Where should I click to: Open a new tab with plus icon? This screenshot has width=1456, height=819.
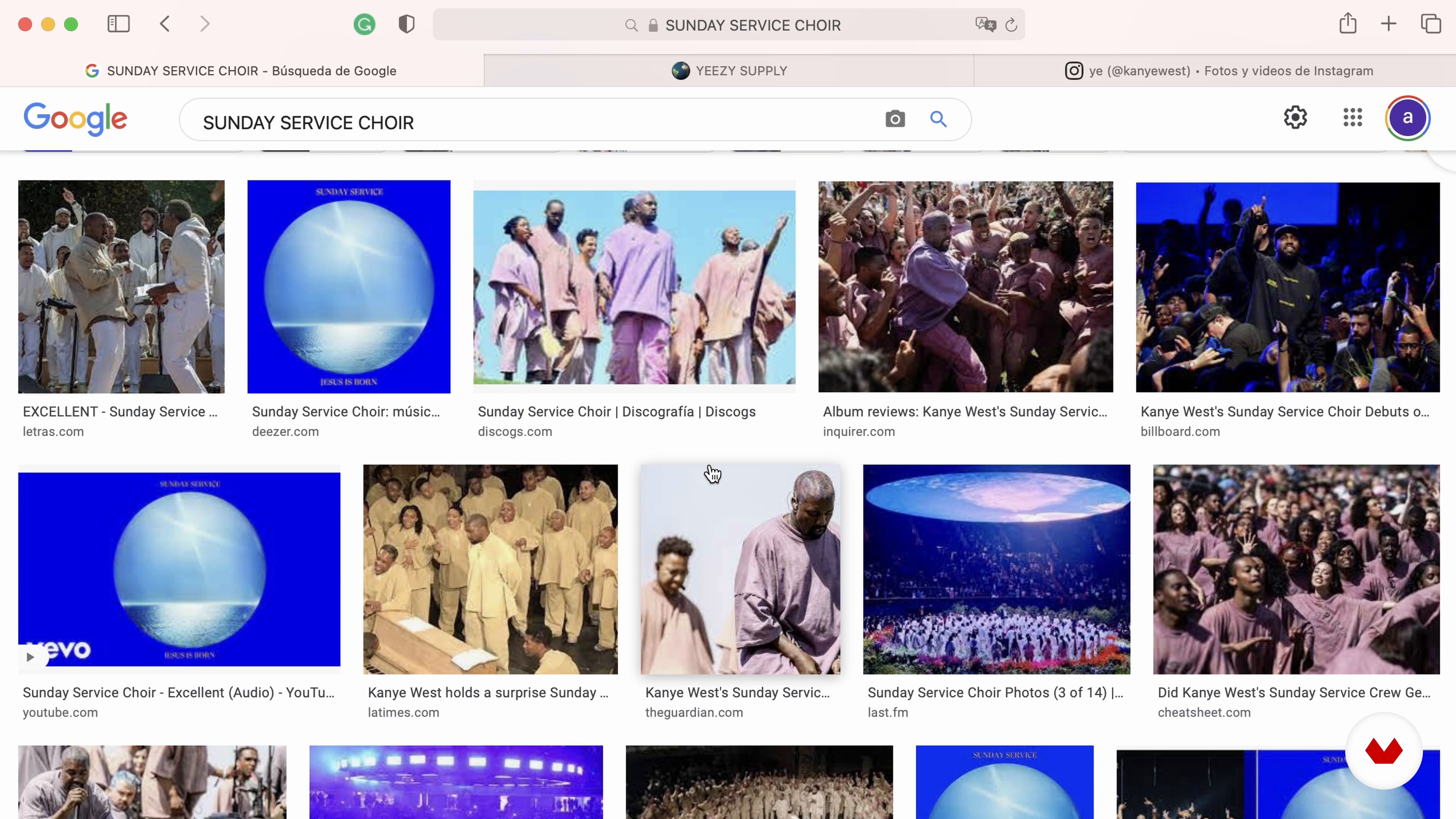[x=1389, y=24]
